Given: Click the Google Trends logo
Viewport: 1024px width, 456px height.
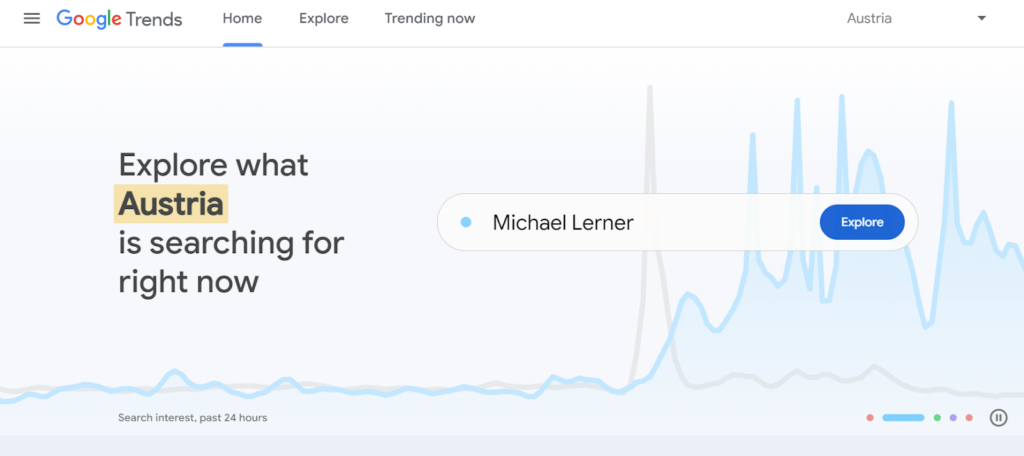Looking at the screenshot, I should point(119,19).
